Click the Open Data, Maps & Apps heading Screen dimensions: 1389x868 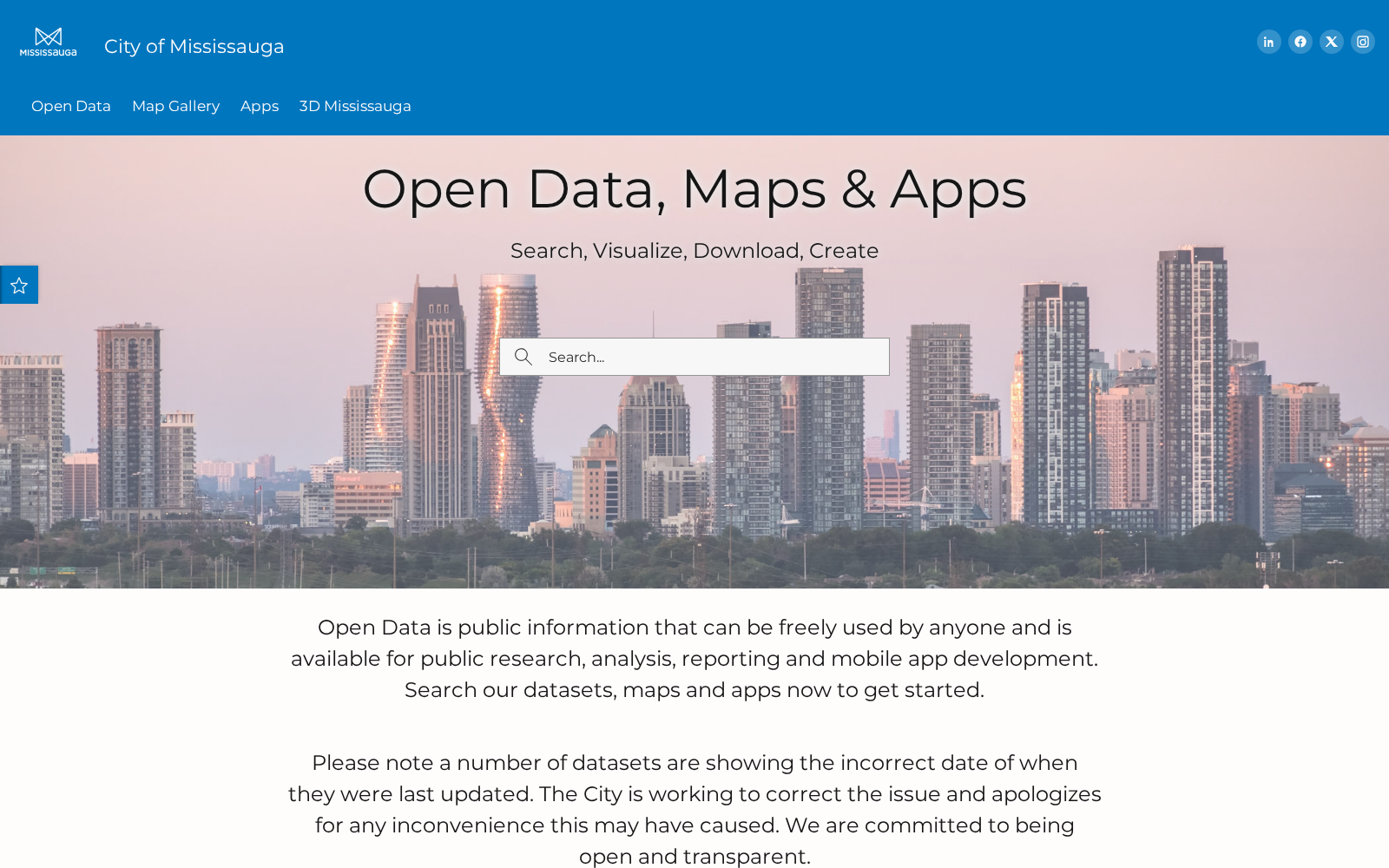[x=694, y=189]
